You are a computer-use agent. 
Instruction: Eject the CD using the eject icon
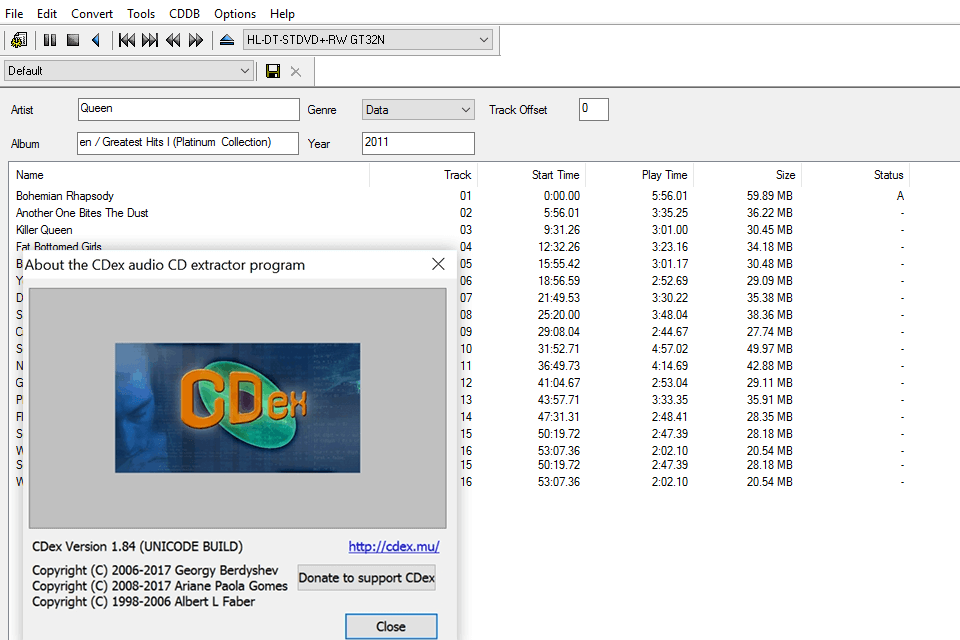[227, 40]
